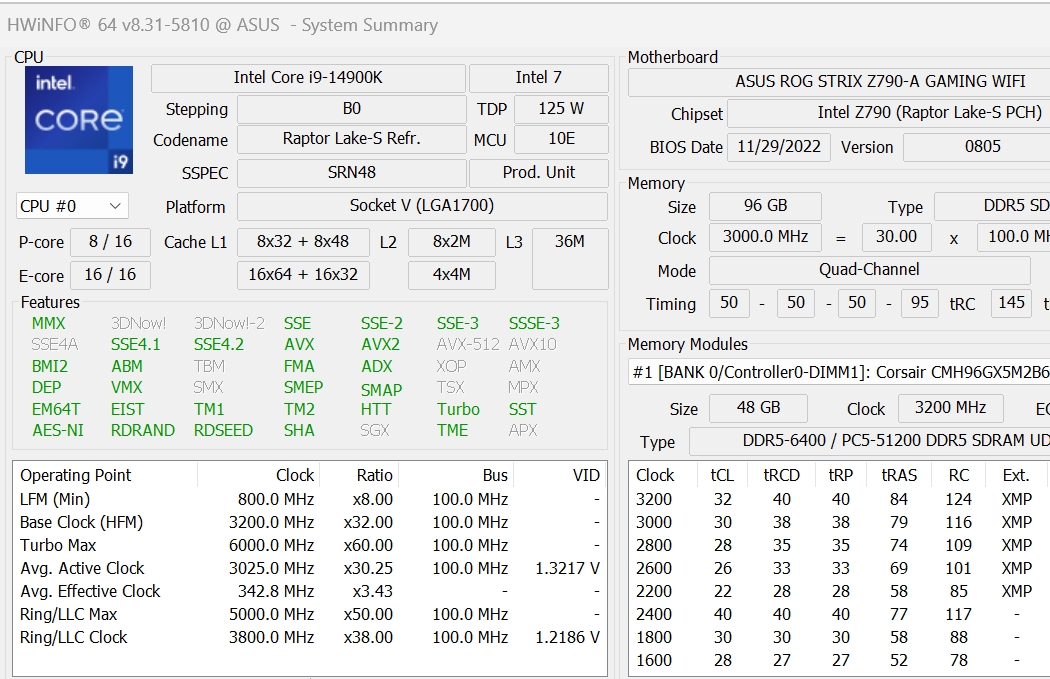This screenshot has height=679, width=1050.
Task: Select the Turbo Max operating point row
Action: click(309, 545)
